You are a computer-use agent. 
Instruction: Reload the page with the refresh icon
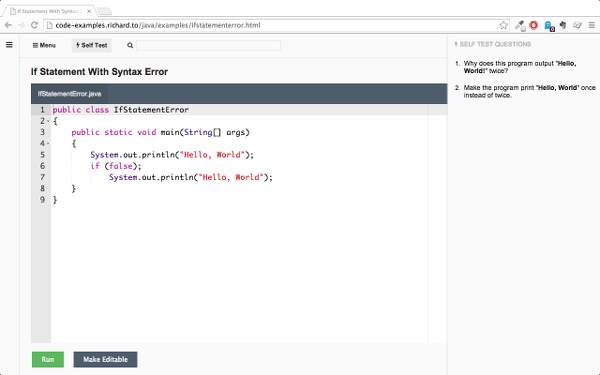coord(34,25)
